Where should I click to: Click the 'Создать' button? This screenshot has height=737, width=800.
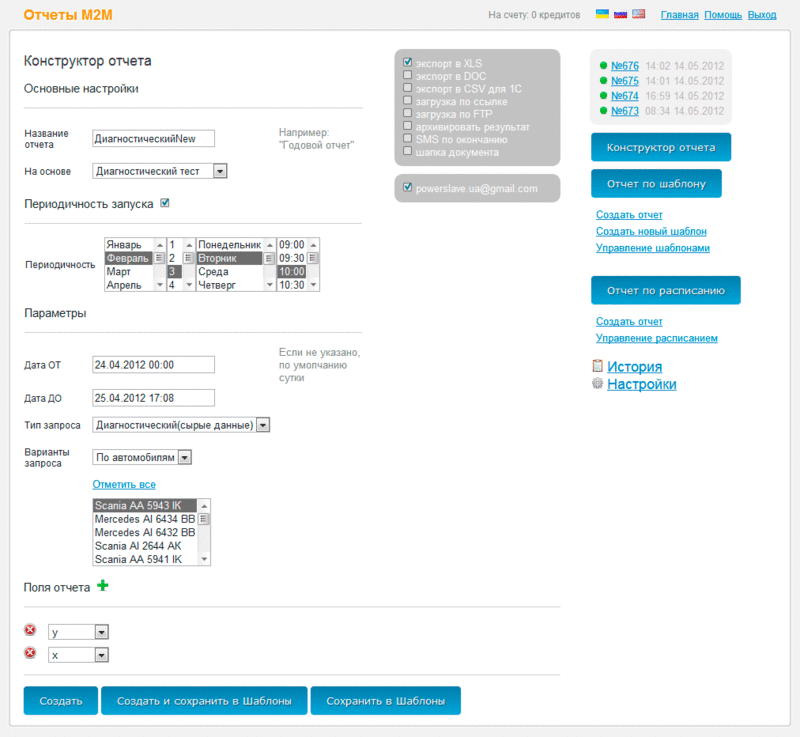click(61, 701)
